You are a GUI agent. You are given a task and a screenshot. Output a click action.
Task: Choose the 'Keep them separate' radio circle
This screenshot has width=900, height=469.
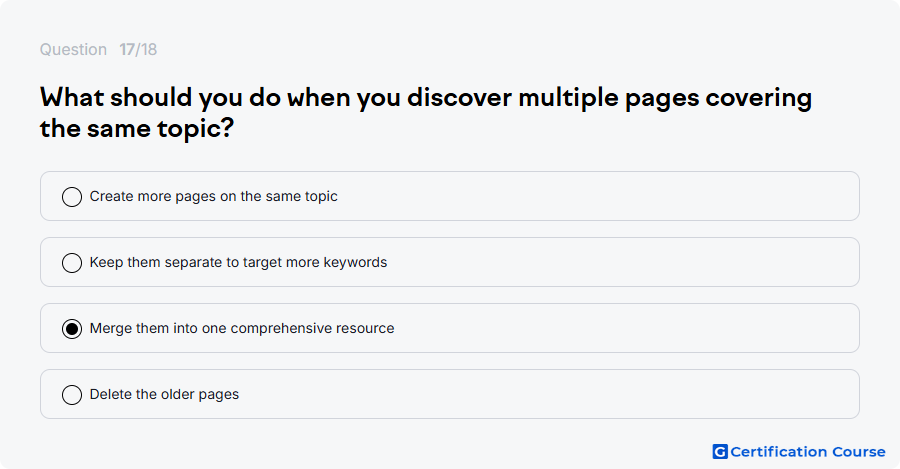pyautogui.click(x=72, y=263)
